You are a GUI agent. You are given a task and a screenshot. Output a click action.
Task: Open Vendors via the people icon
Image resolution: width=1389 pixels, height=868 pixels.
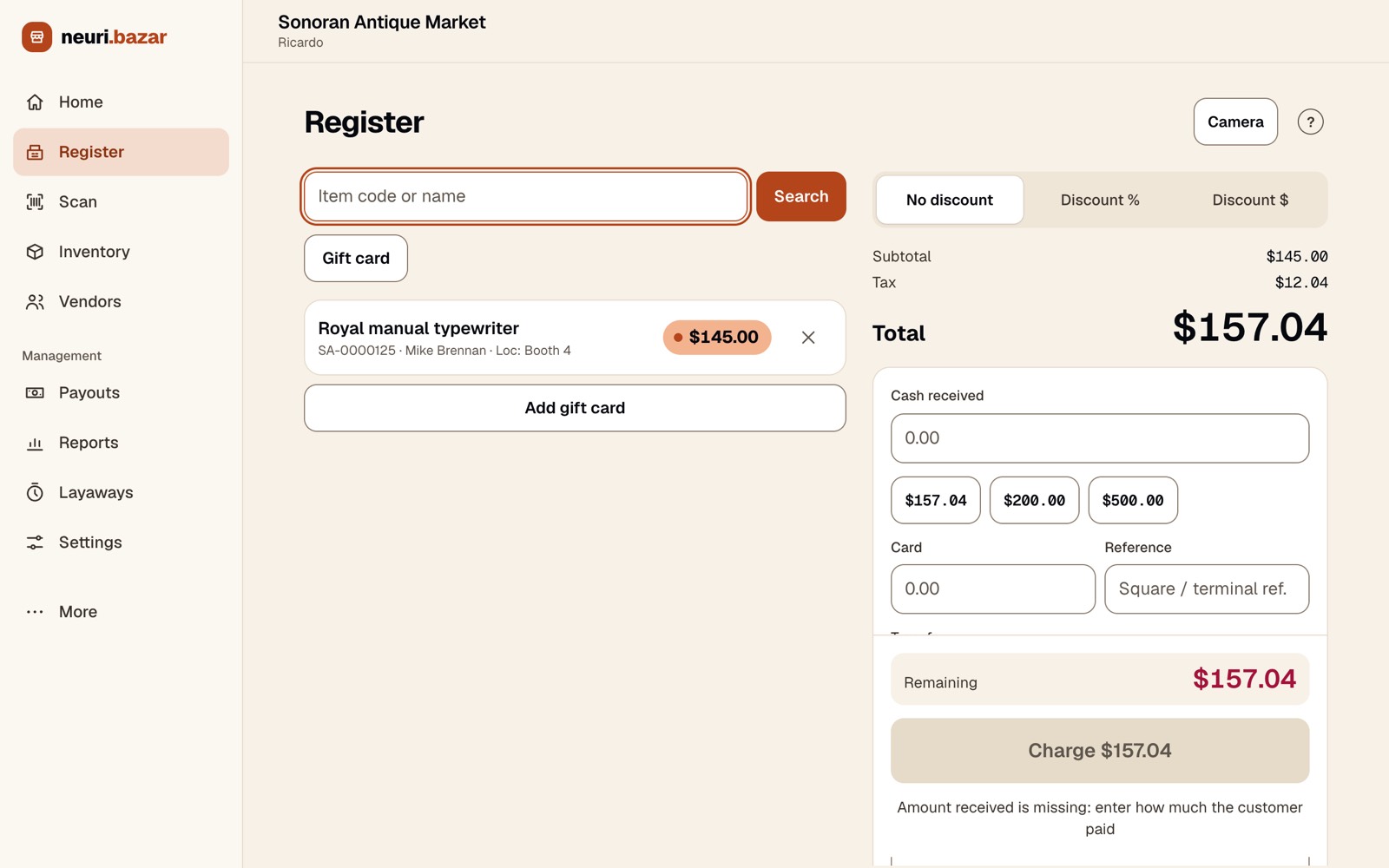click(35, 302)
